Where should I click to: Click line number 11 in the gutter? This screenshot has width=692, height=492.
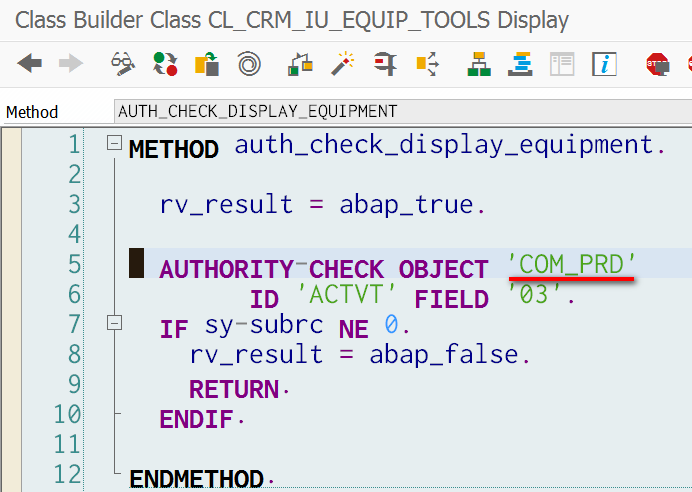[x=68, y=445]
